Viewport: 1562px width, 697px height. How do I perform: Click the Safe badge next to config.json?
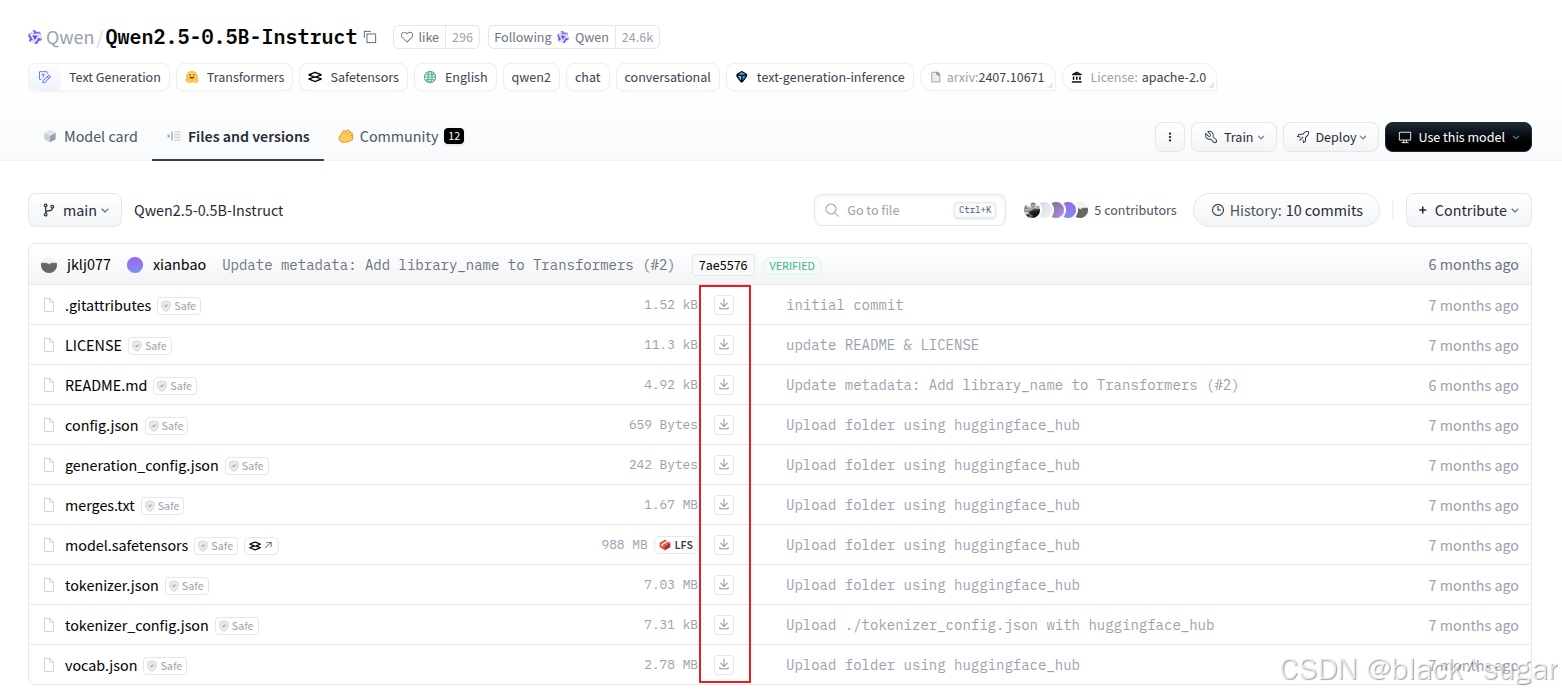coord(166,426)
